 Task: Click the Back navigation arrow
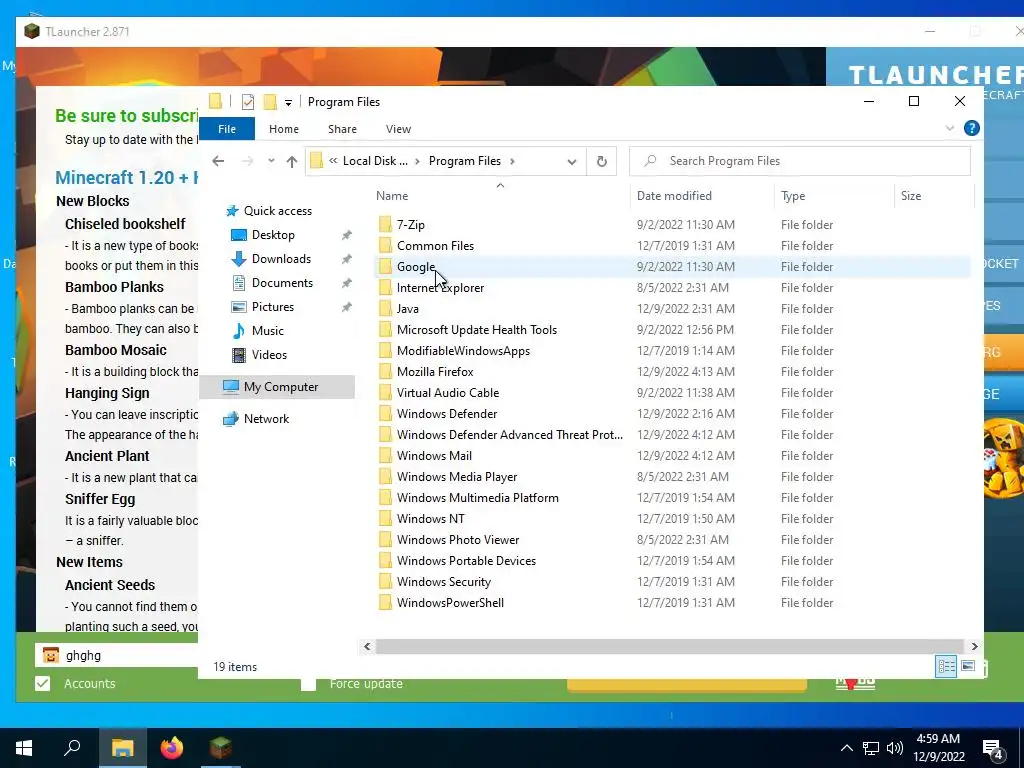point(218,161)
